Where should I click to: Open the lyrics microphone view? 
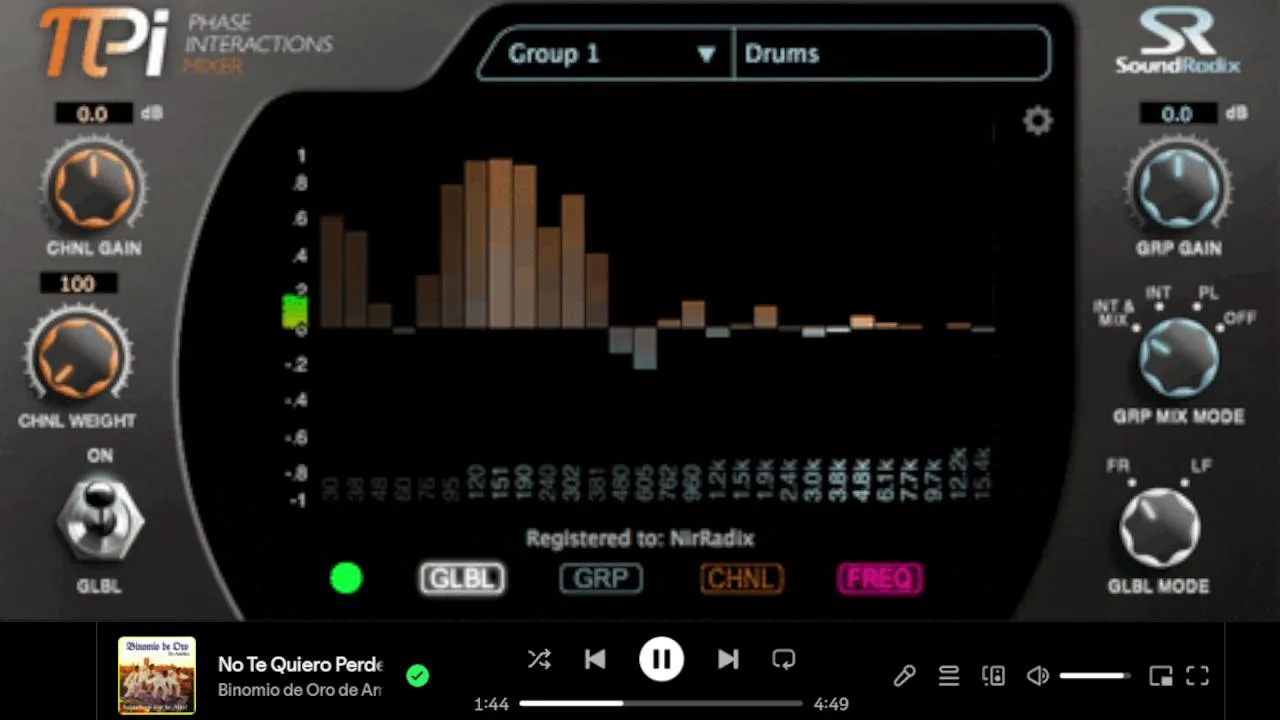pos(904,676)
